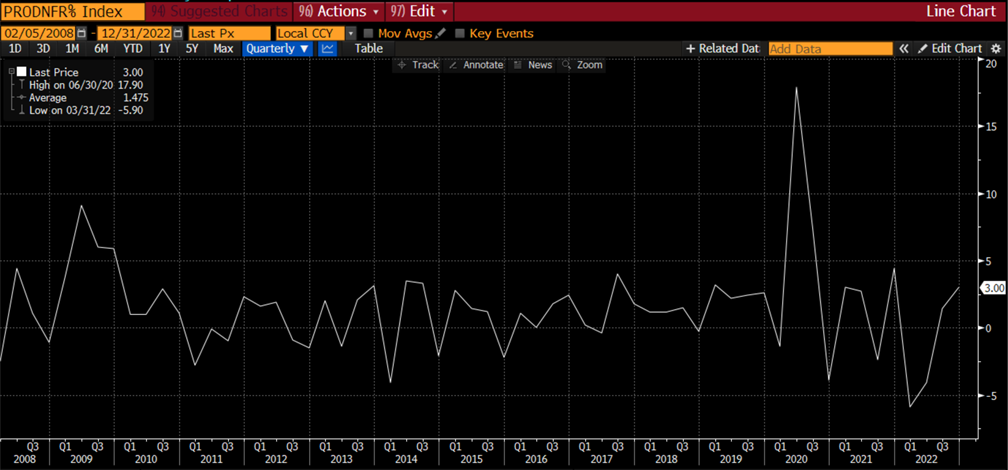
Task: Click the Average 1.475 legend row
Action: (x=83, y=98)
